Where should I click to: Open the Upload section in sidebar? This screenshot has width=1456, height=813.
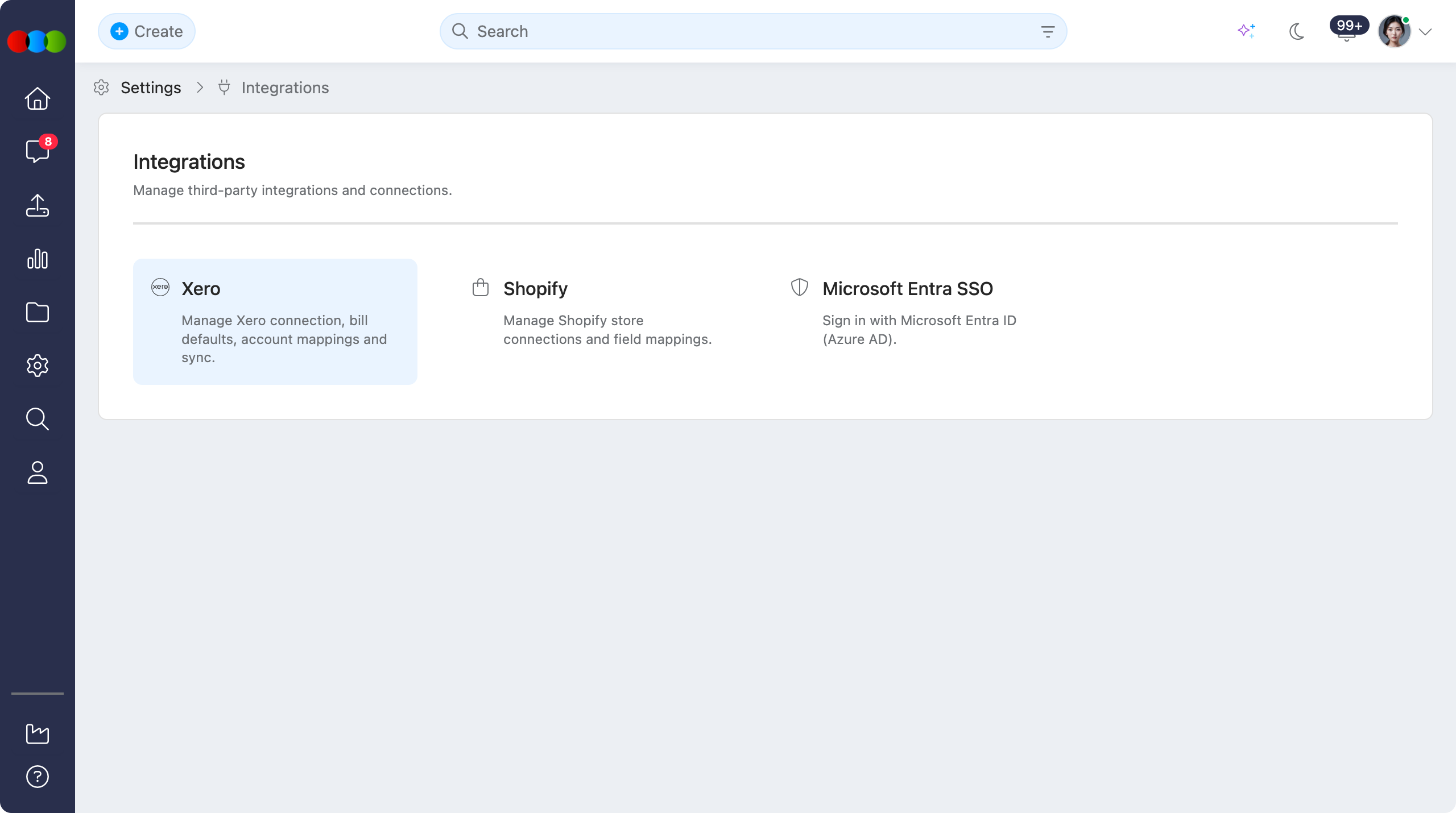point(38,205)
